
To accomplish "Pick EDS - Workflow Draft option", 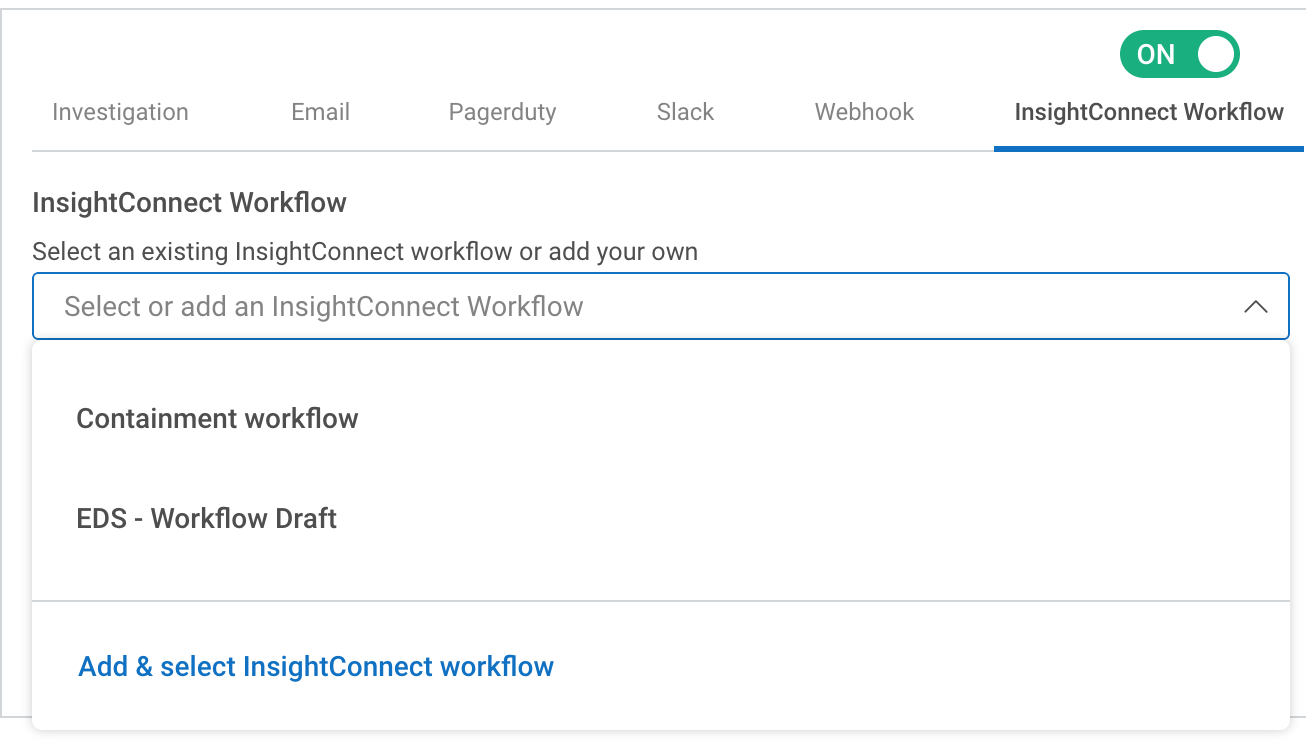I will tap(207, 518).
